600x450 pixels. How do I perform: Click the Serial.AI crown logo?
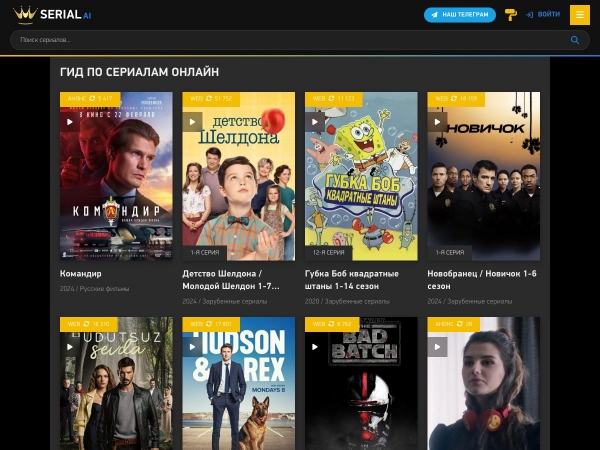[x=52, y=14]
